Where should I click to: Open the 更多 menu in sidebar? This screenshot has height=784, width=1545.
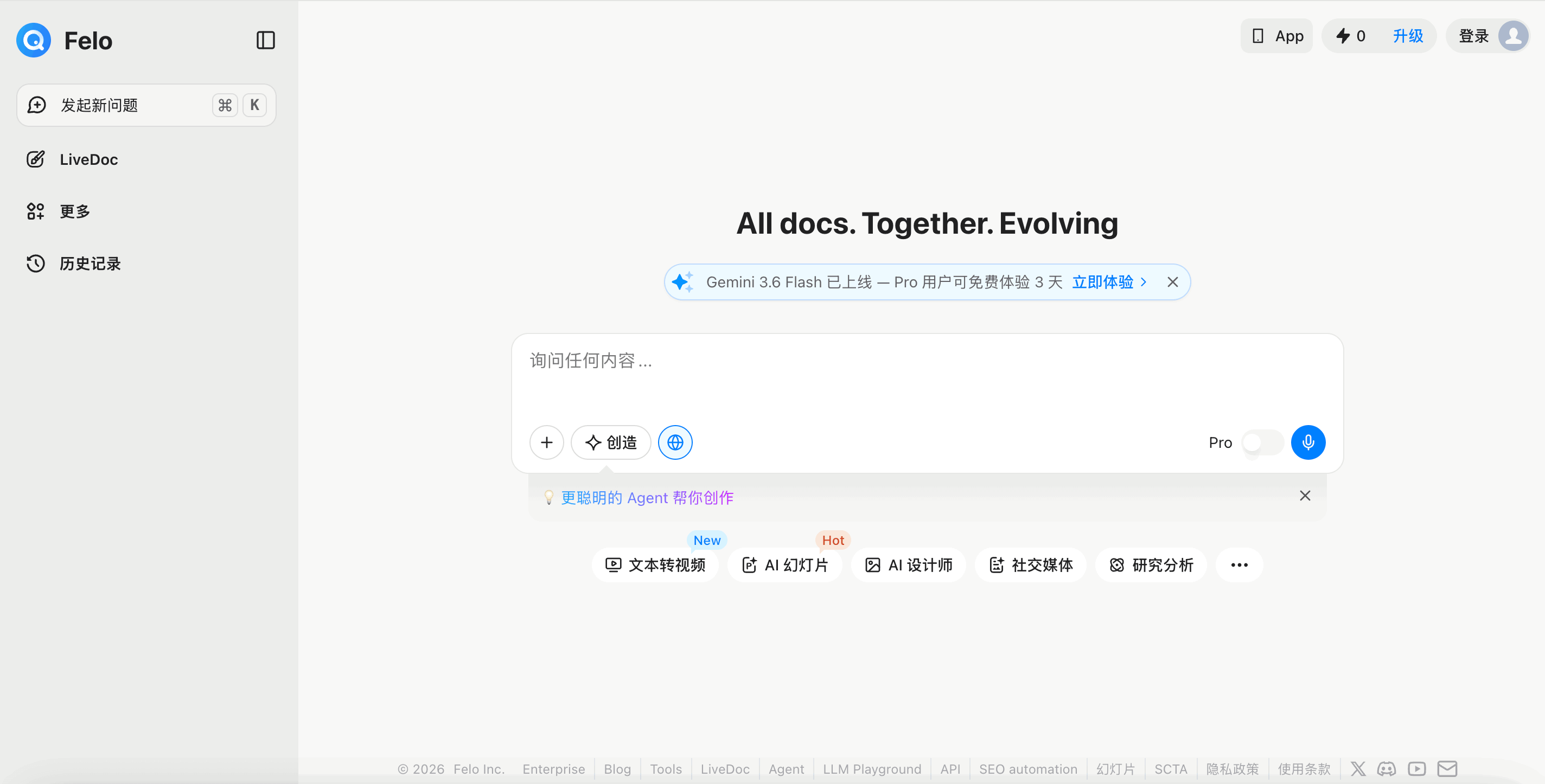pyautogui.click(x=58, y=211)
